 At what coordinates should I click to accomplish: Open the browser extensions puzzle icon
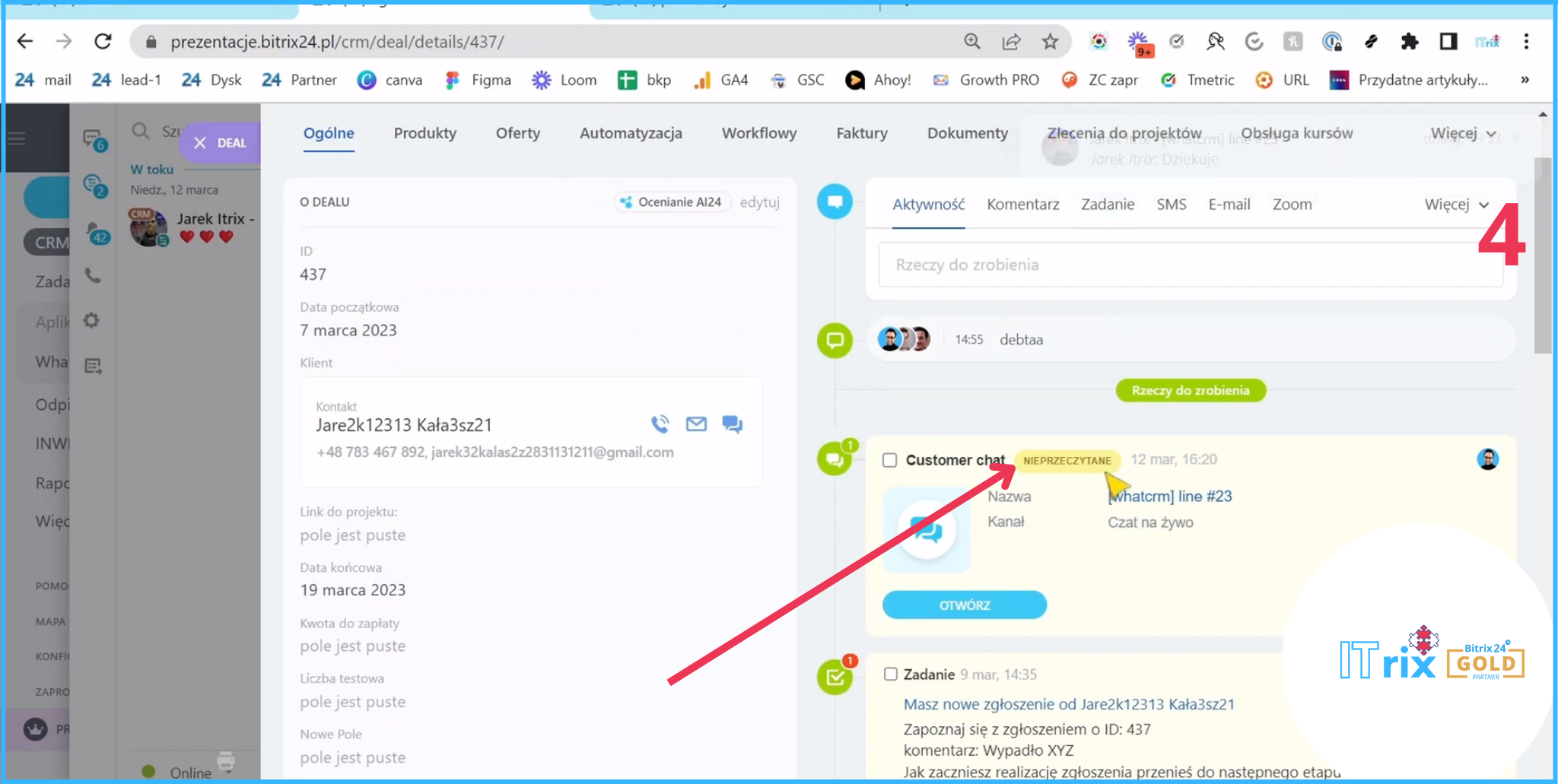pos(1409,42)
